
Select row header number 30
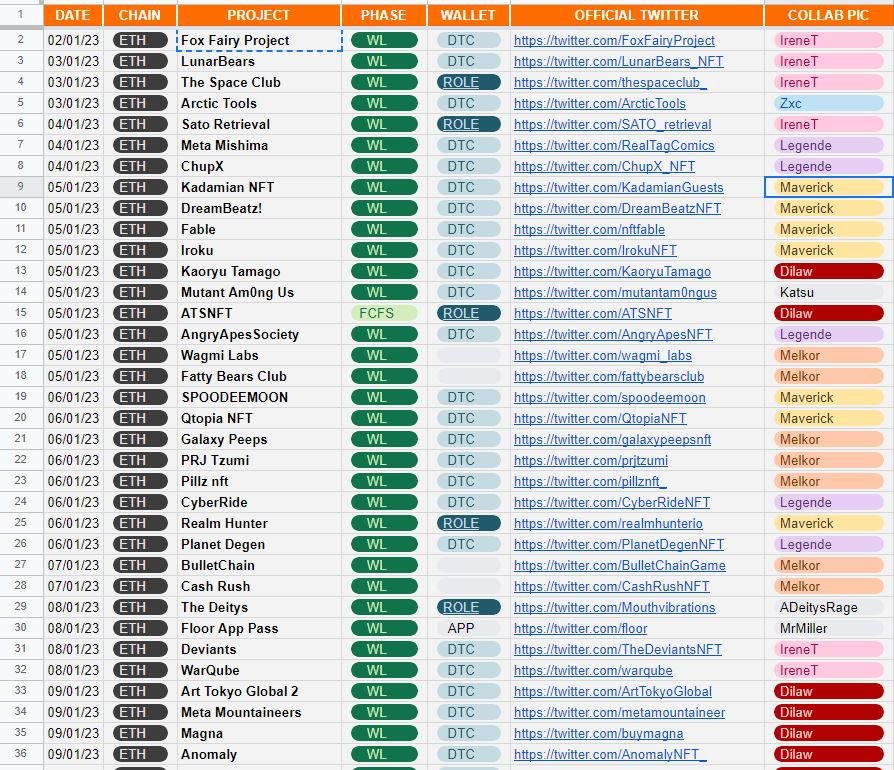point(21,628)
